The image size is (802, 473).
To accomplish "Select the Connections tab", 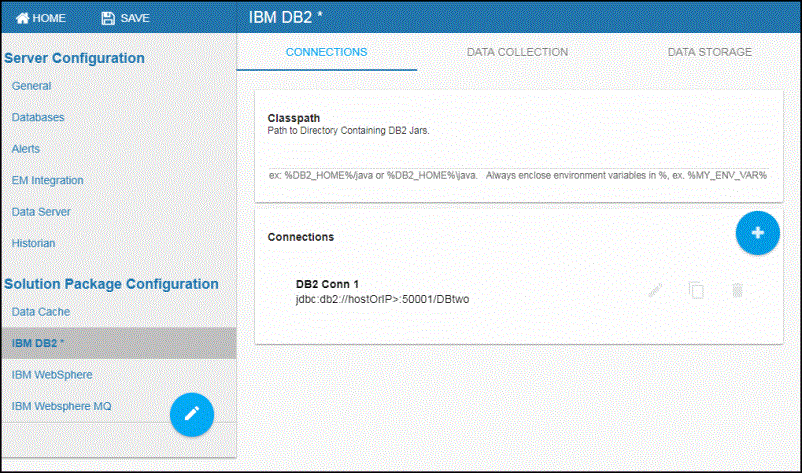I will coord(326,52).
